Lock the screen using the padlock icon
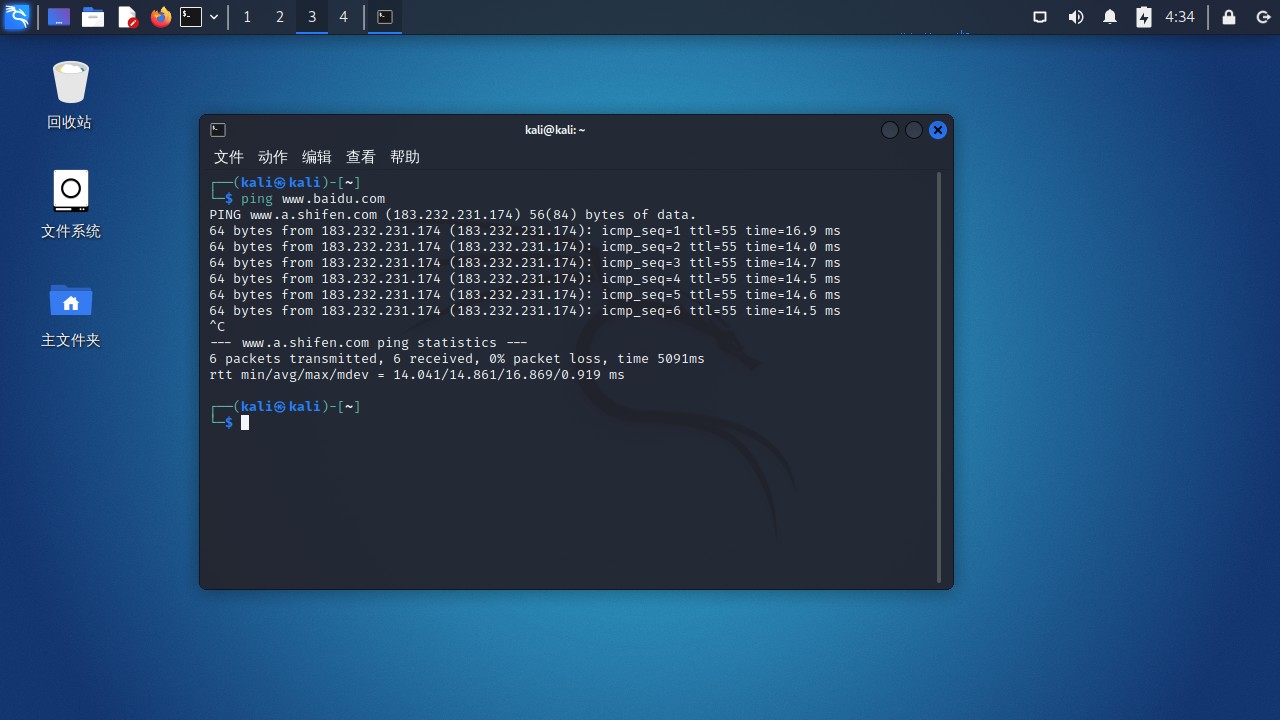 [1227, 16]
